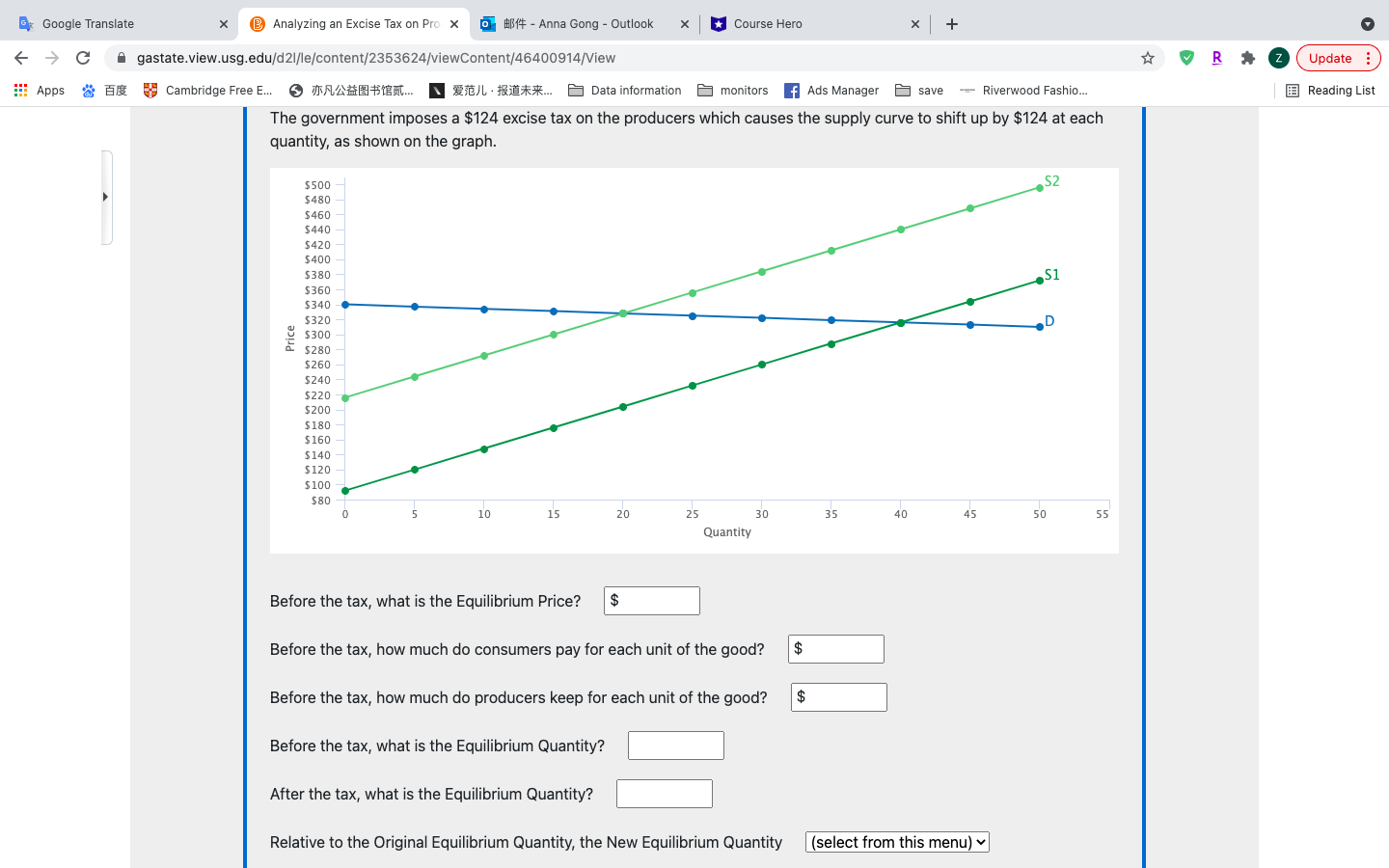1389x868 pixels.
Task: Click the back navigation arrow
Action: [x=21, y=58]
